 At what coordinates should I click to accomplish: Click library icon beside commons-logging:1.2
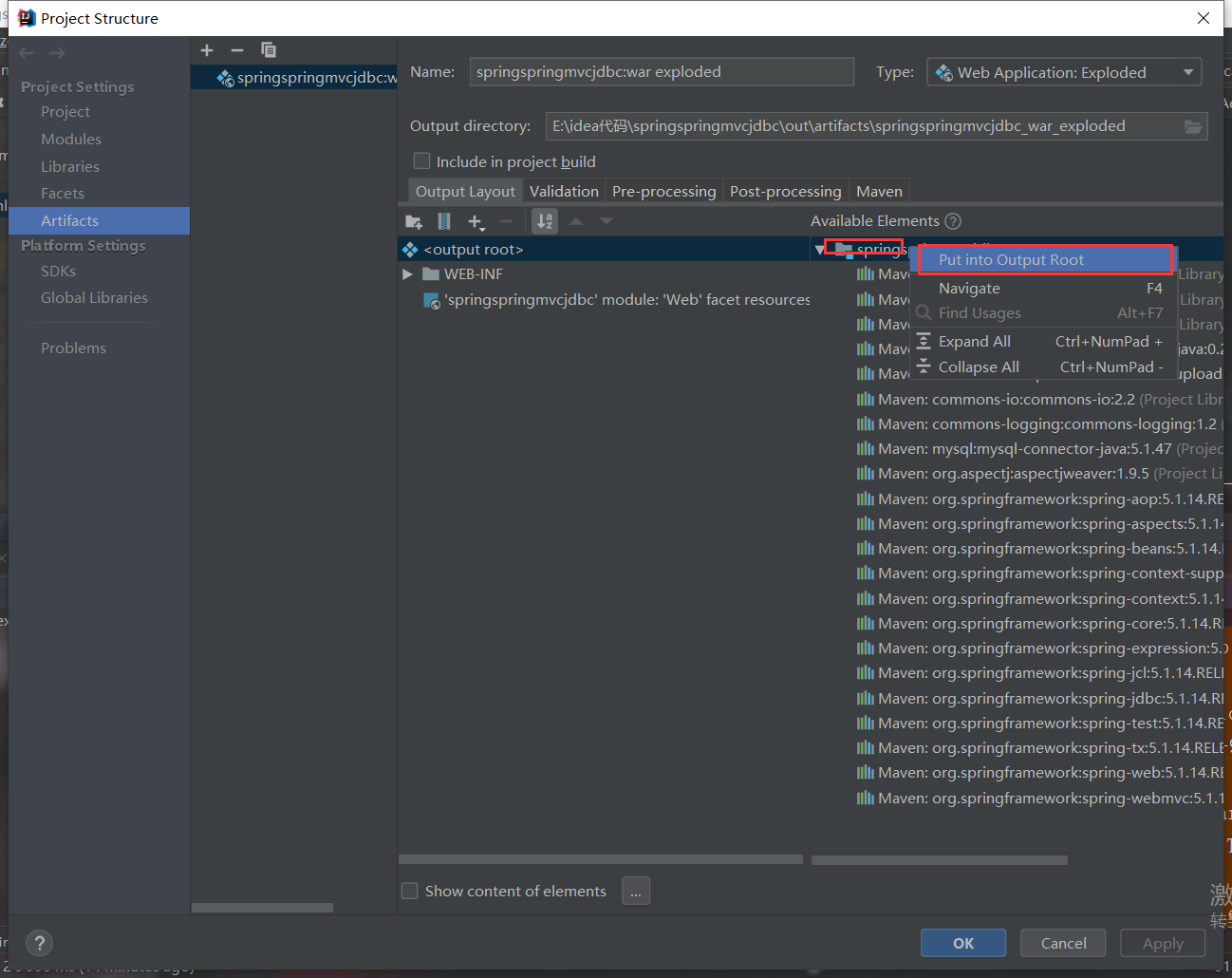click(x=866, y=423)
